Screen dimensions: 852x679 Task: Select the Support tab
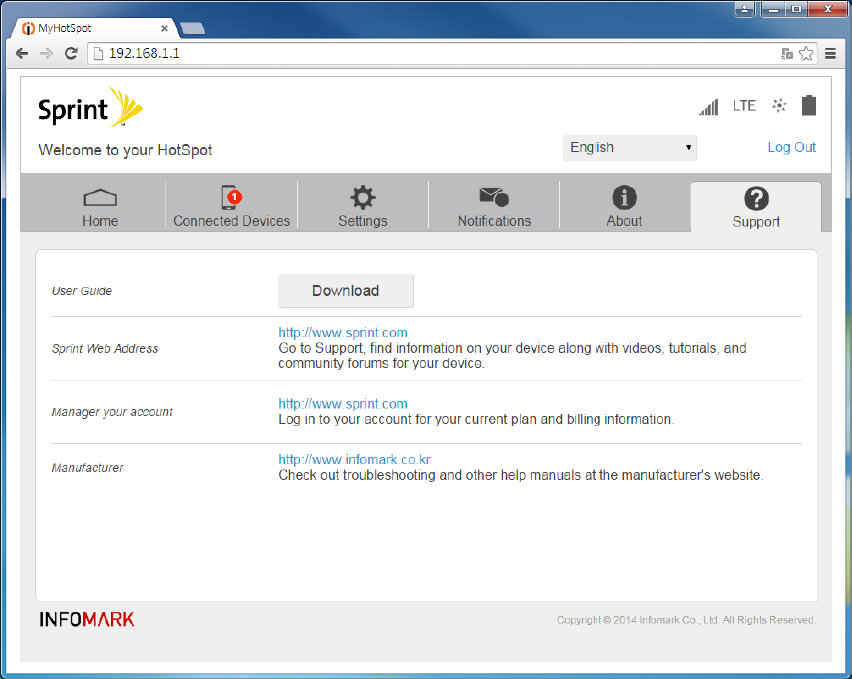click(756, 208)
